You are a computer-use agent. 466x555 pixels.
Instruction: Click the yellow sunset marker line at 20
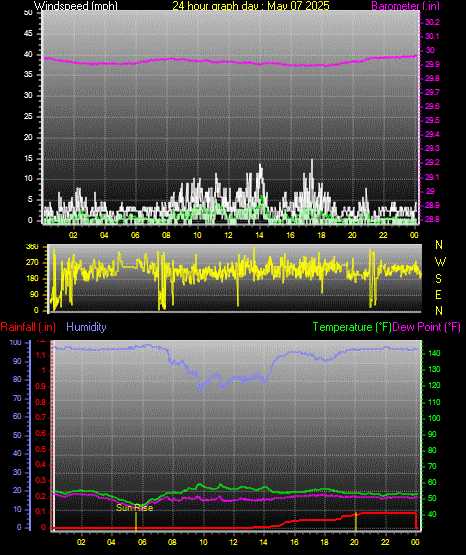click(x=356, y=521)
